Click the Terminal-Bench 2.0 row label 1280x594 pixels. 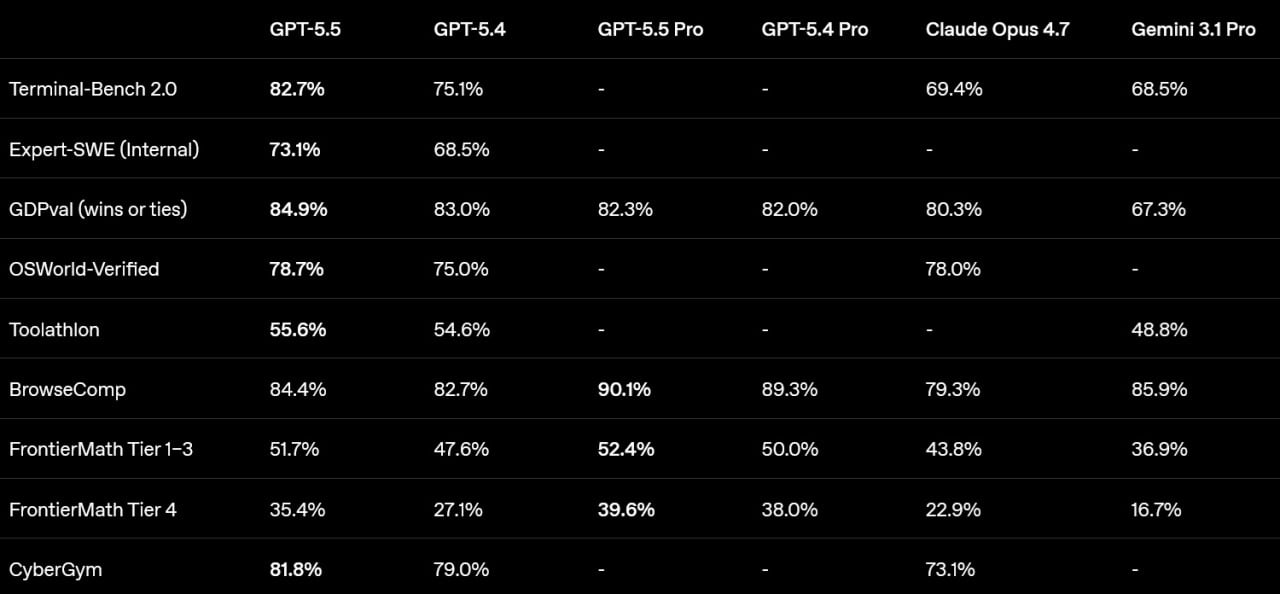click(x=93, y=89)
